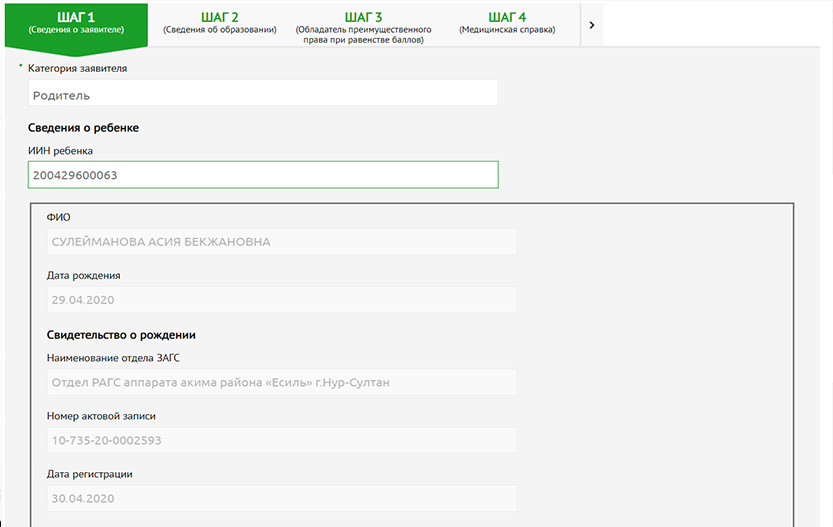This screenshot has width=833, height=527.
Task: Switch to ШАГ 2 education info tab
Action: [x=219, y=23]
